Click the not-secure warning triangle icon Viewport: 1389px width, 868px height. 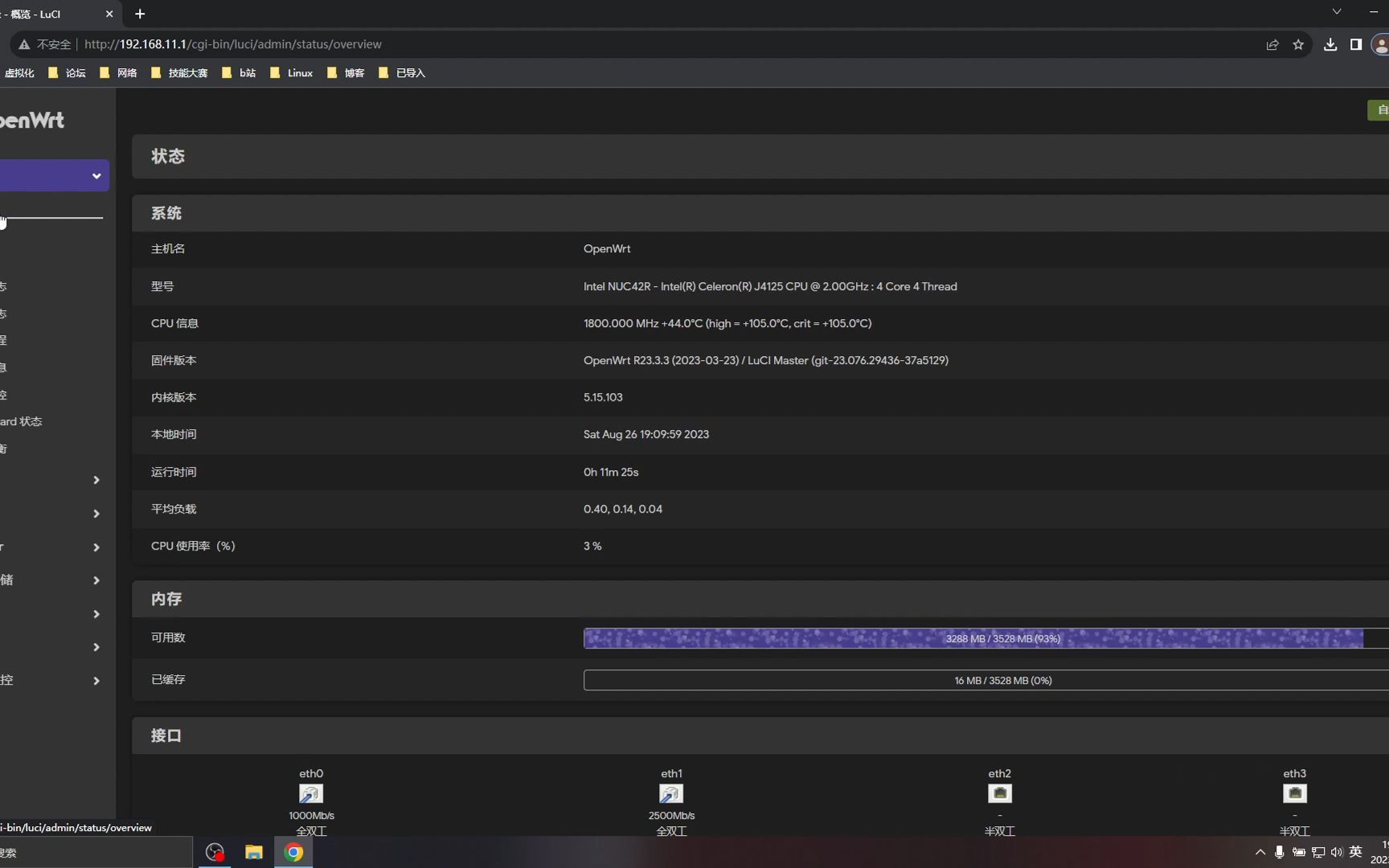point(24,45)
